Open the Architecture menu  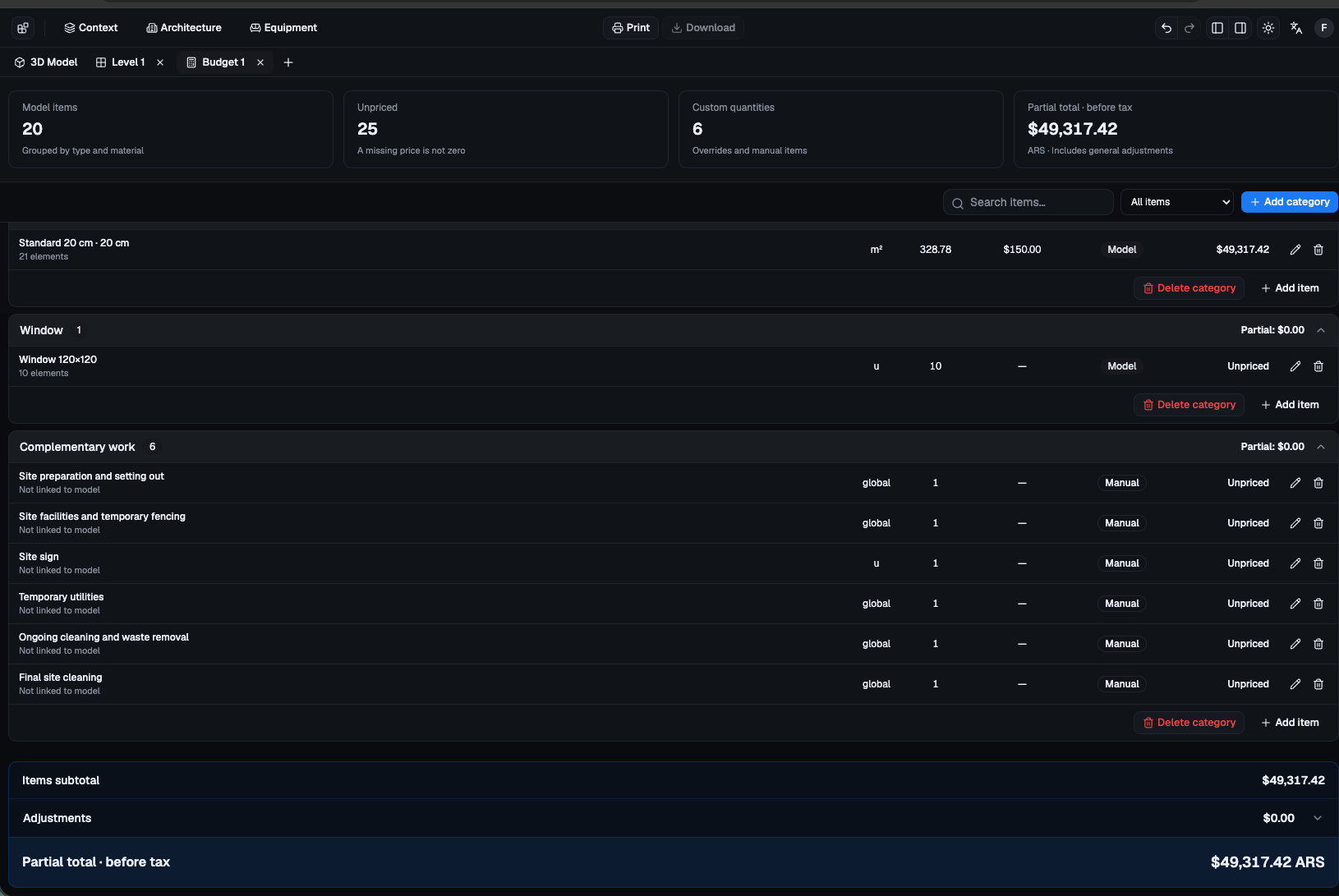coord(184,28)
